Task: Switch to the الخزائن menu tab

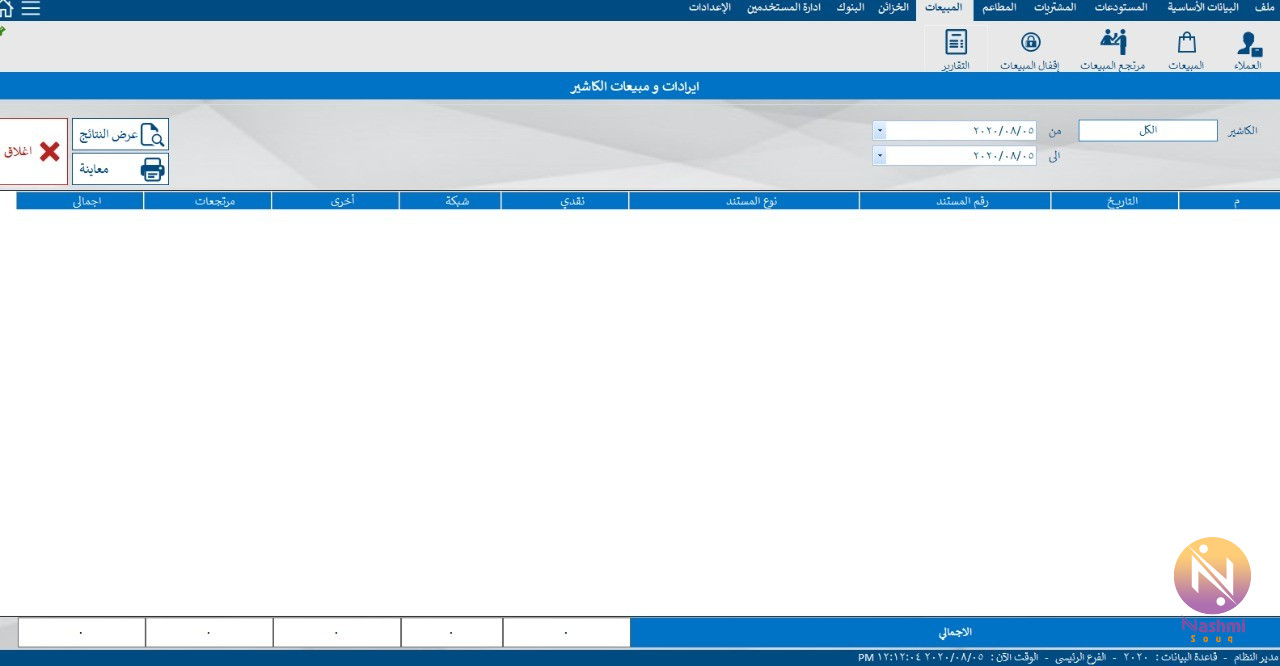Action: pos(893,8)
